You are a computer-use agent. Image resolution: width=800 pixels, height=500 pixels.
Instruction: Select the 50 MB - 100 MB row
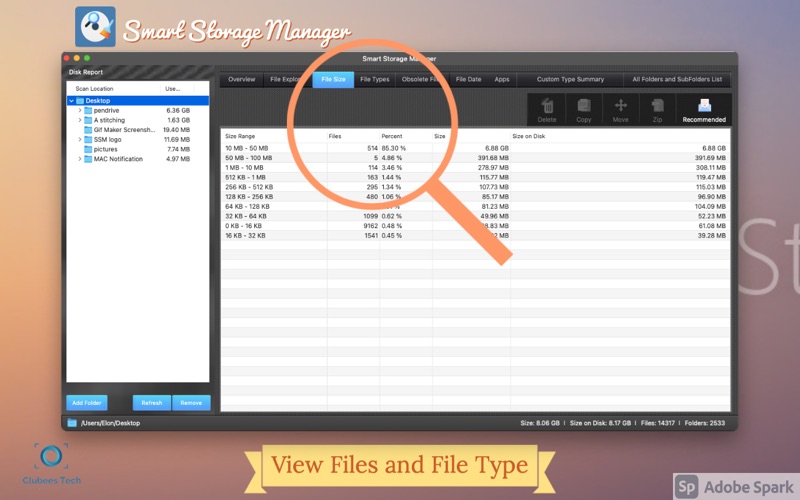(476, 158)
